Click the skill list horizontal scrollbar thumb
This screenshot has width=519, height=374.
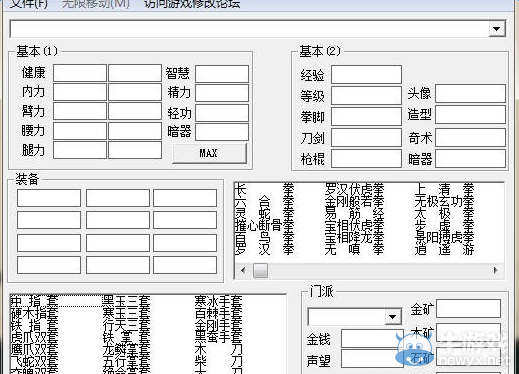pyautogui.click(x=260, y=270)
